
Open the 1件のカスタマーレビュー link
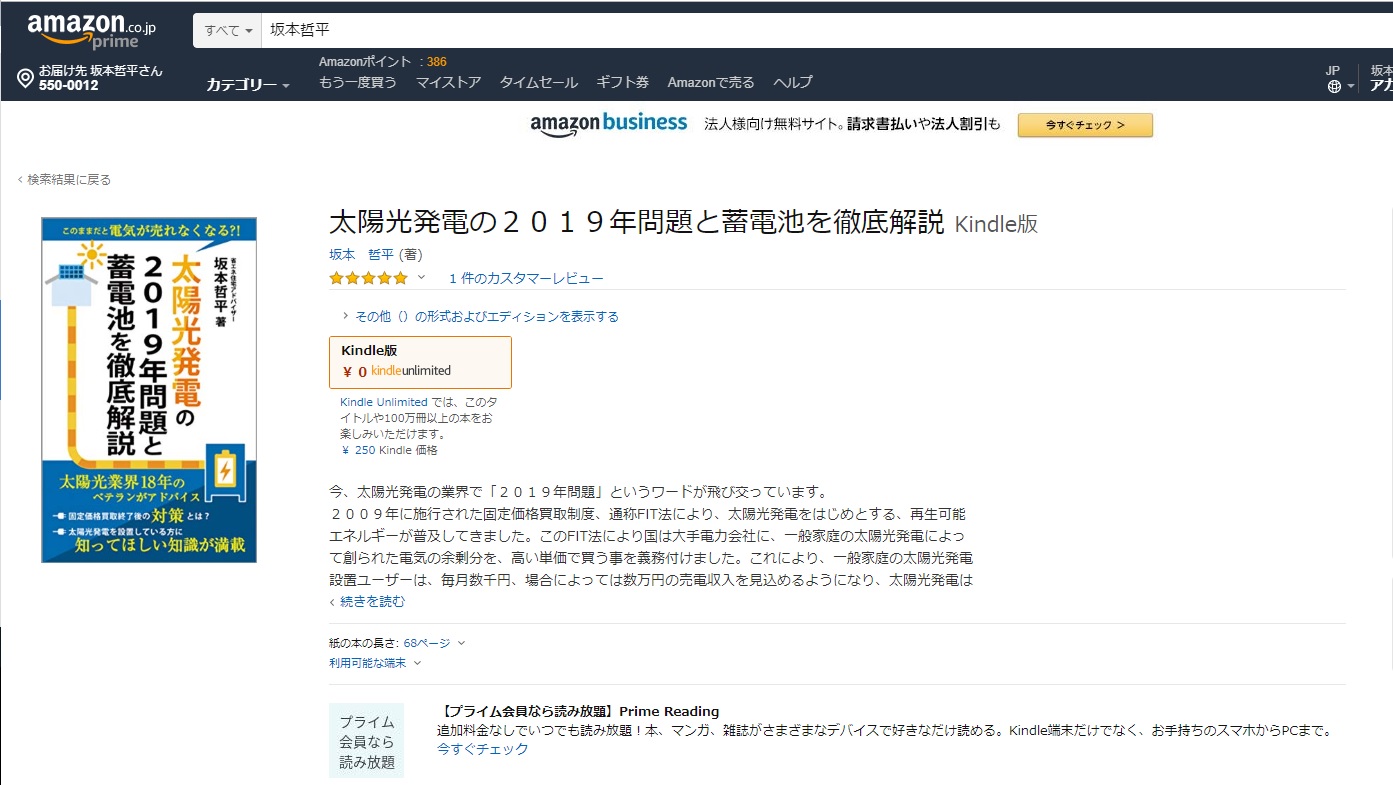click(526, 278)
